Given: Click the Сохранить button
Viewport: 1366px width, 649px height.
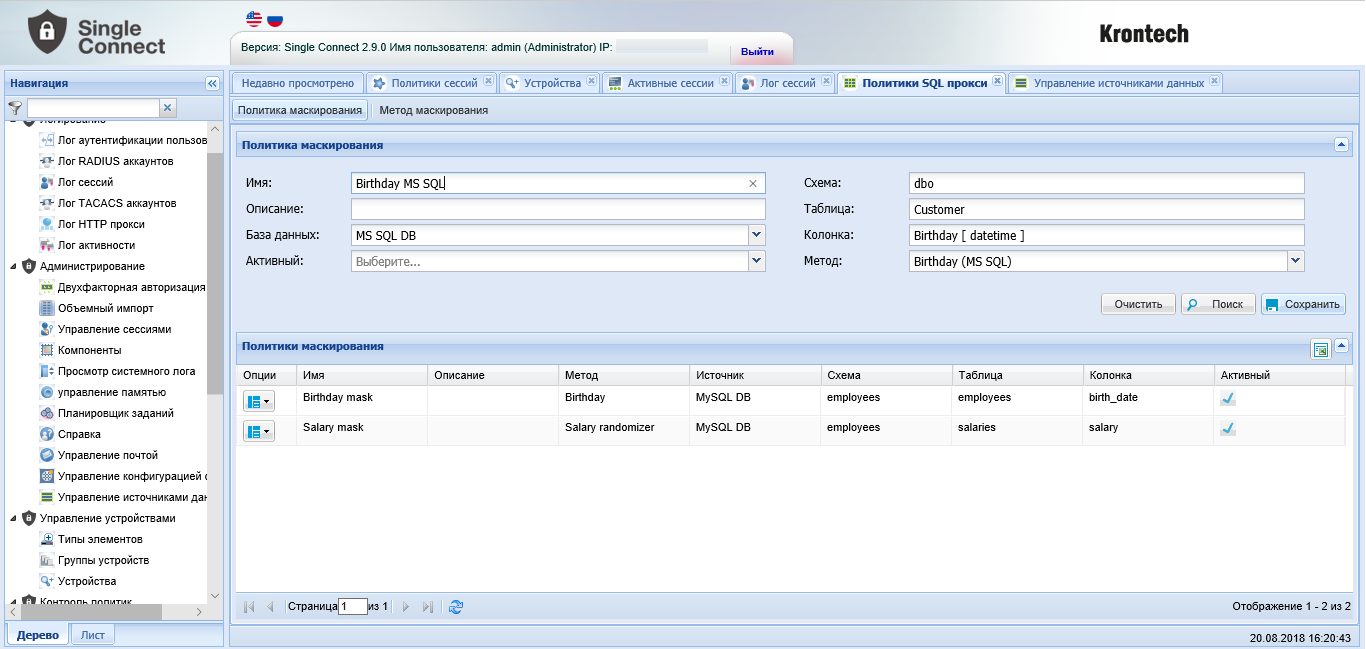Looking at the screenshot, I should pos(1303,304).
